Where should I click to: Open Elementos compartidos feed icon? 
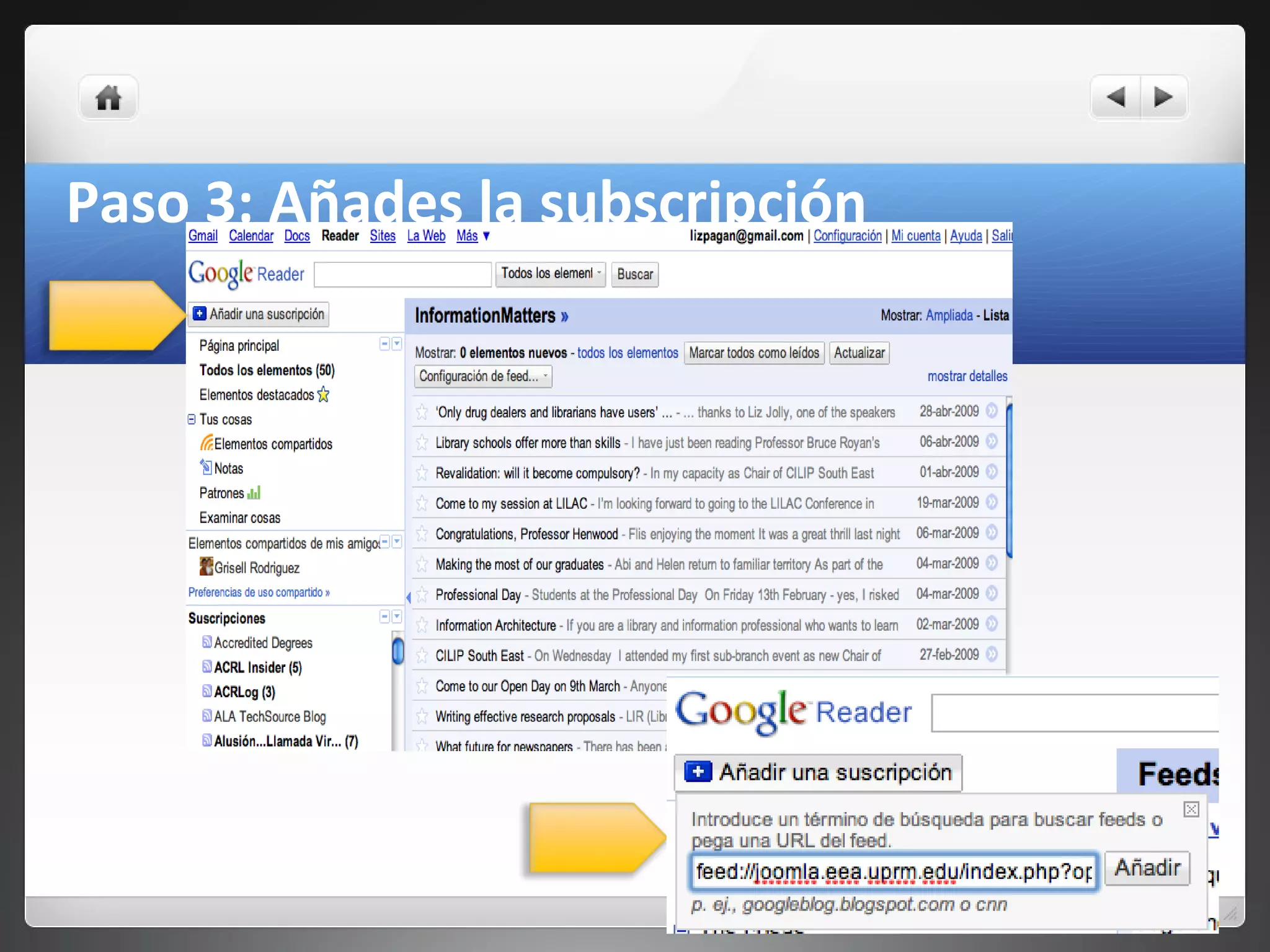click(206, 443)
